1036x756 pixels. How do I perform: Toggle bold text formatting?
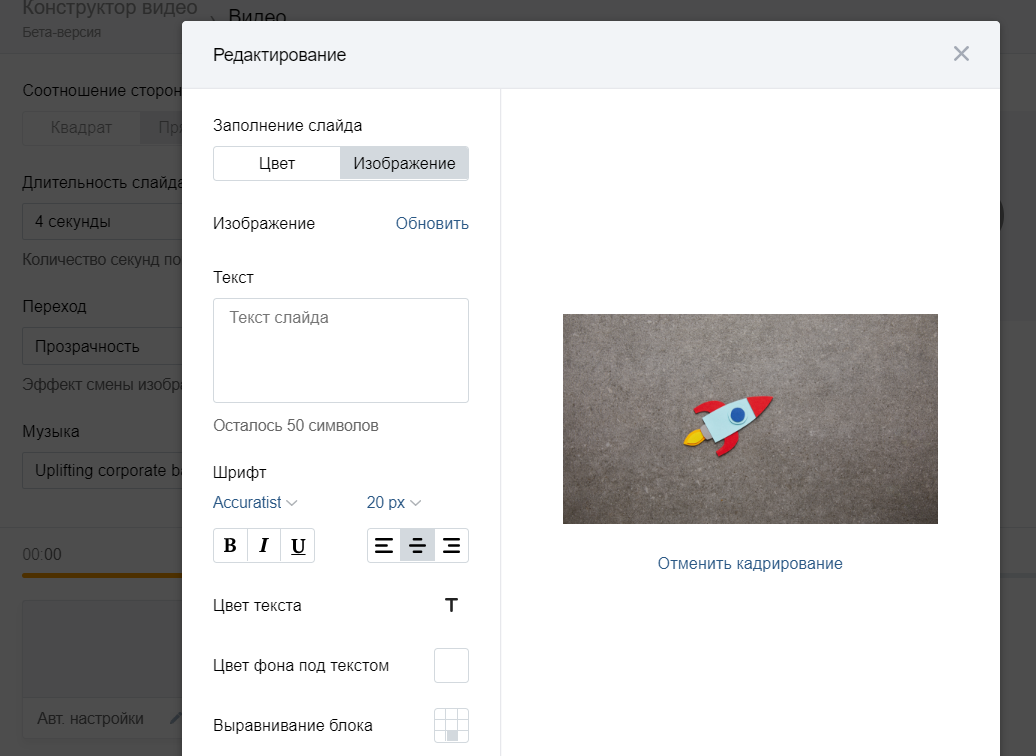[x=230, y=546]
